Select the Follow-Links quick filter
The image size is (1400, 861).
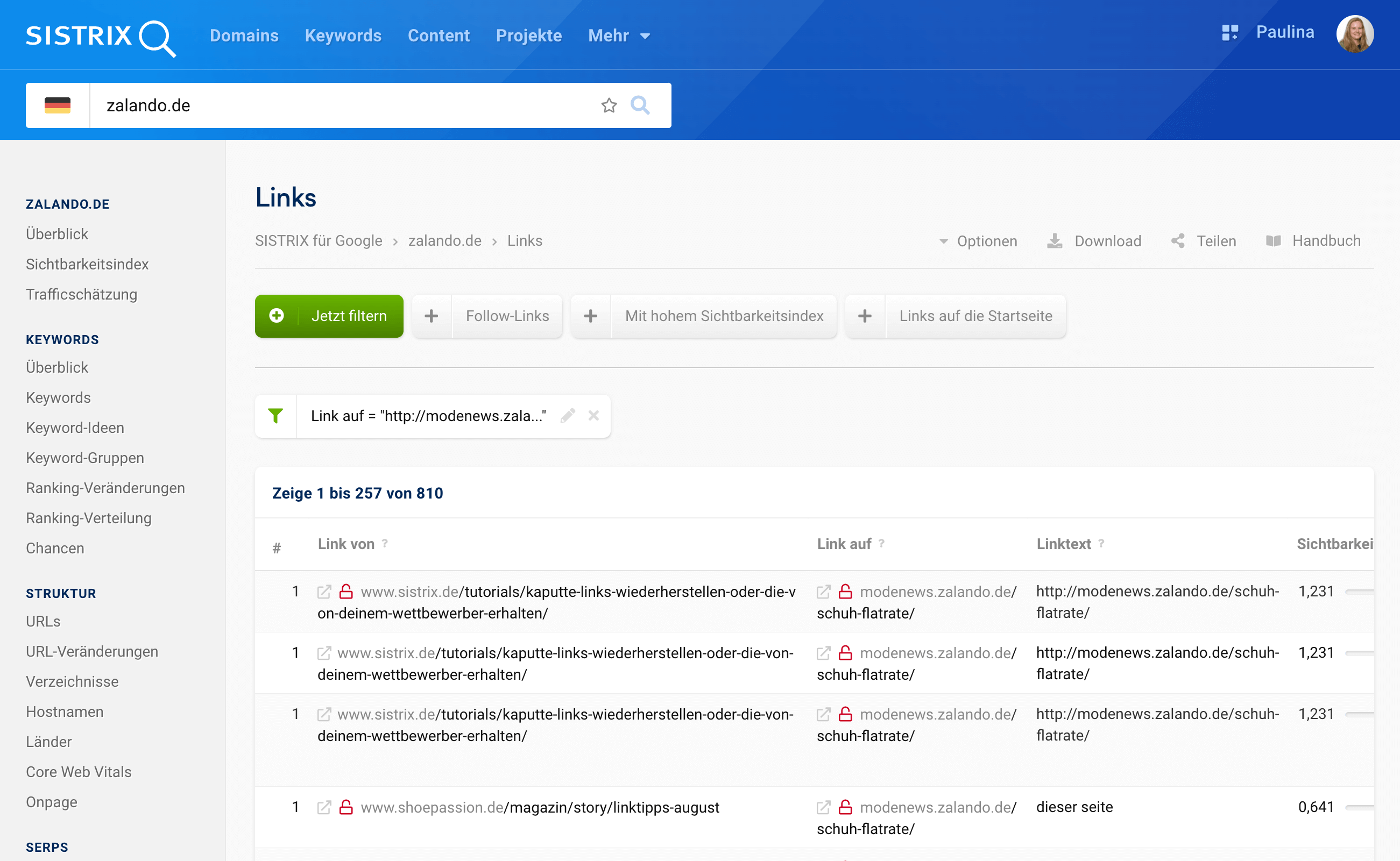tap(507, 316)
